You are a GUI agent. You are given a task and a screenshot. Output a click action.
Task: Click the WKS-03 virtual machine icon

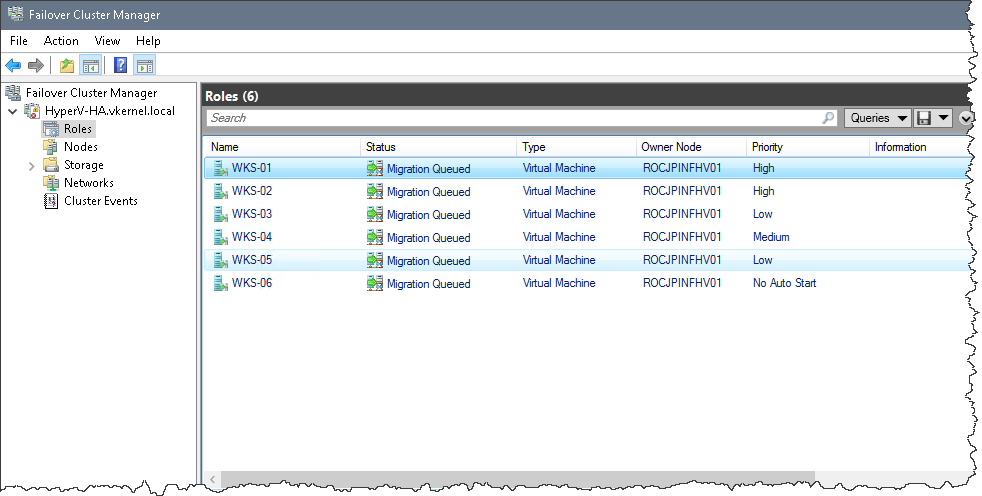click(220, 214)
